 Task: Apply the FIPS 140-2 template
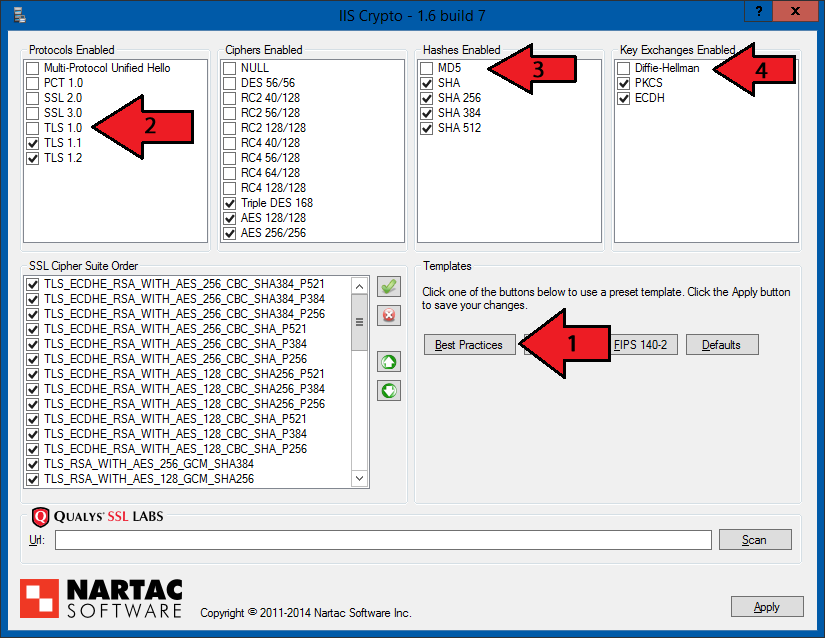[x=643, y=345]
